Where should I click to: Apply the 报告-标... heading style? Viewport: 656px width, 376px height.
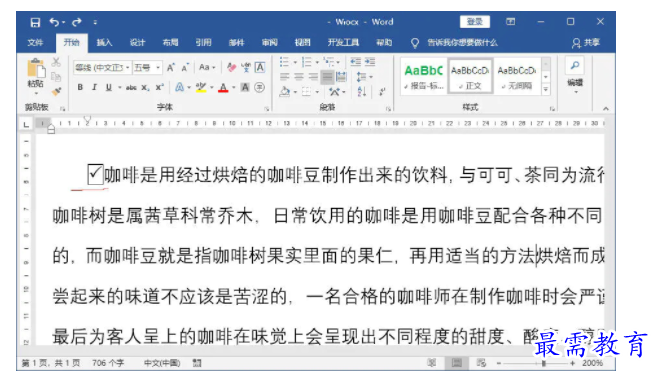(x=423, y=76)
